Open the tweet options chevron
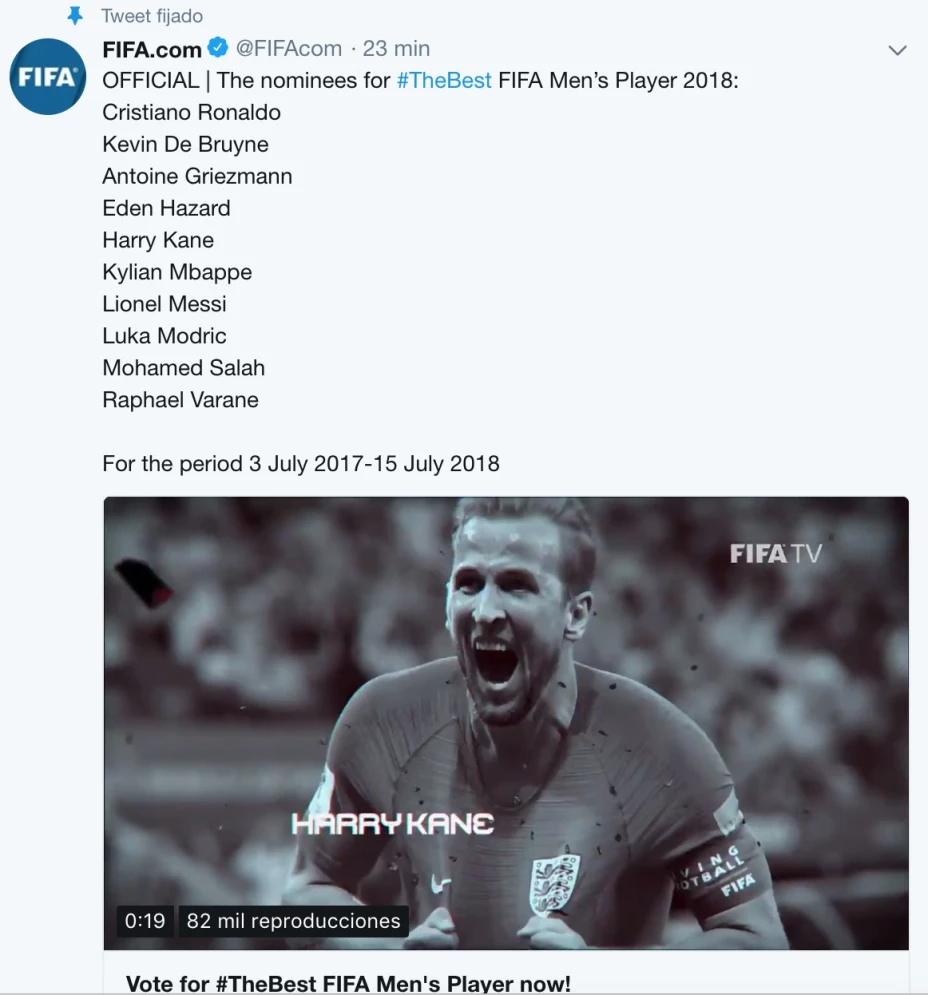The image size is (928, 995). [897, 50]
